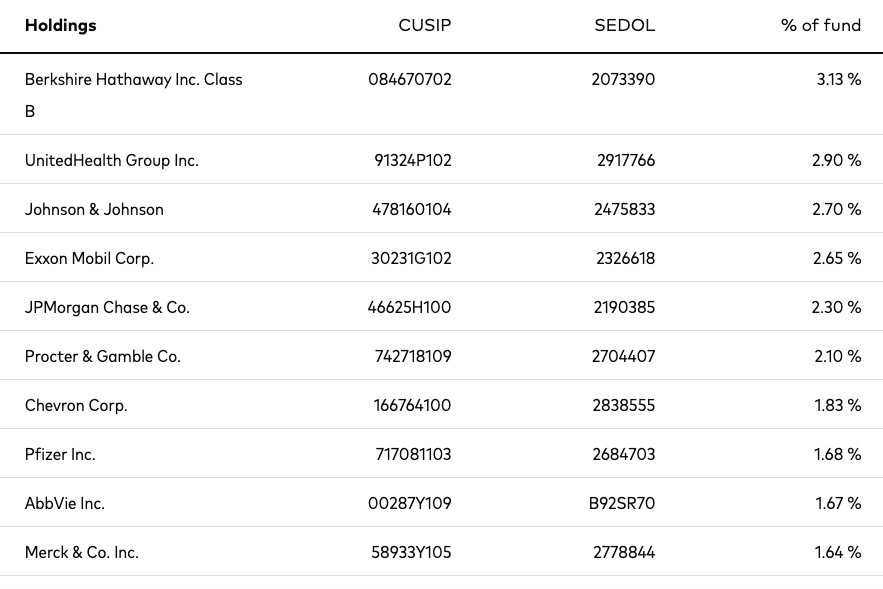Click Merck & Co. Inc. holding name
Viewport: 883px width, 589px height.
pos(82,552)
